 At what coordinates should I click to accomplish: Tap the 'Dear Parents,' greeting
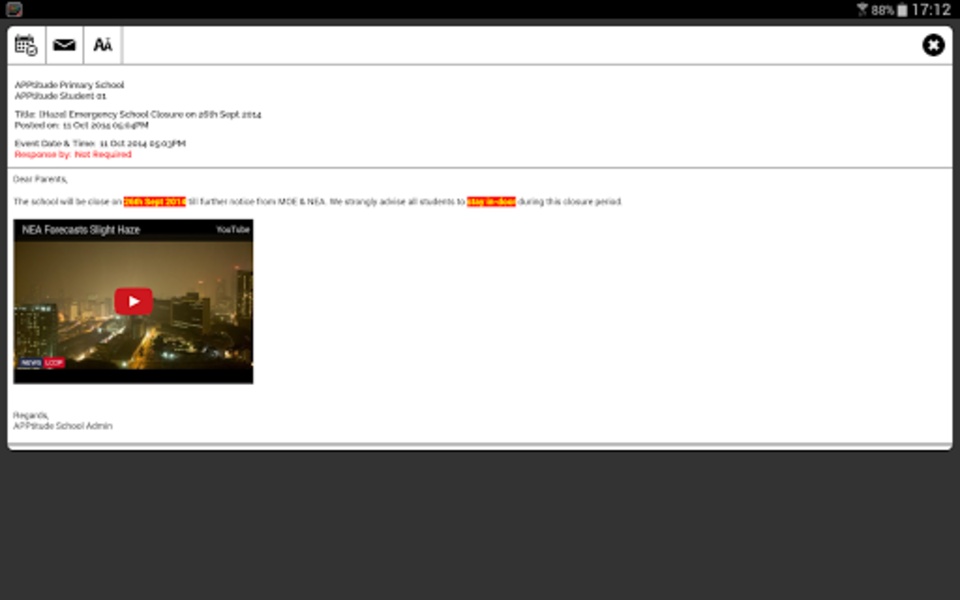point(40,179)
